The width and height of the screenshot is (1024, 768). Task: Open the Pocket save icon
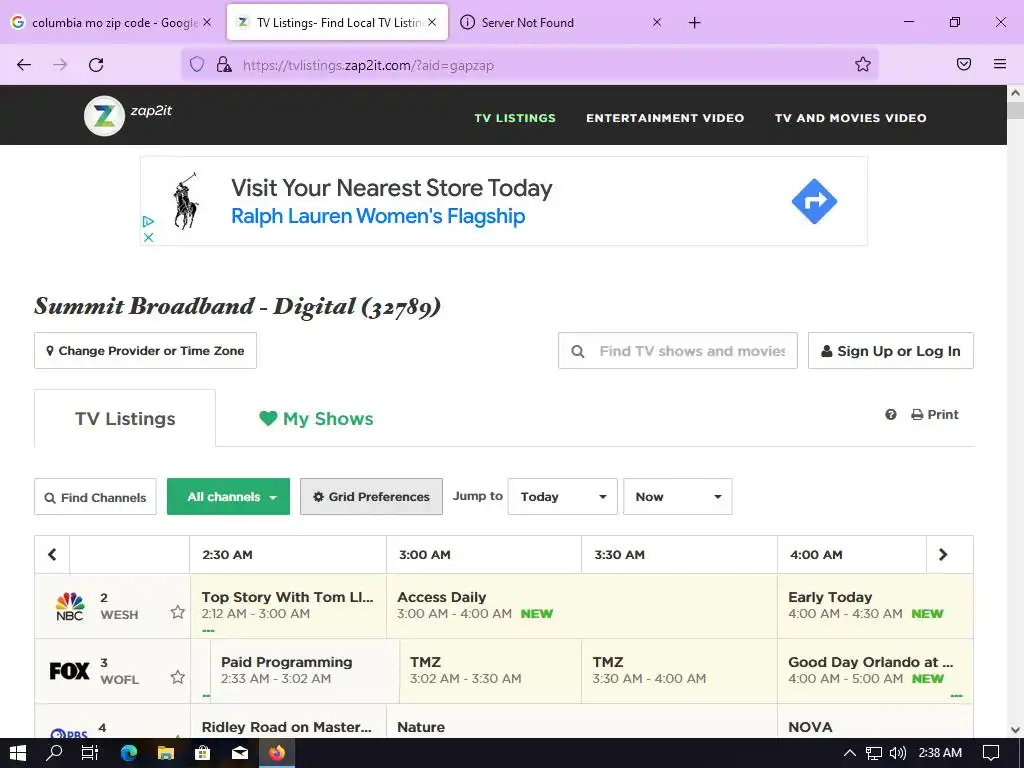coord(964,64)
